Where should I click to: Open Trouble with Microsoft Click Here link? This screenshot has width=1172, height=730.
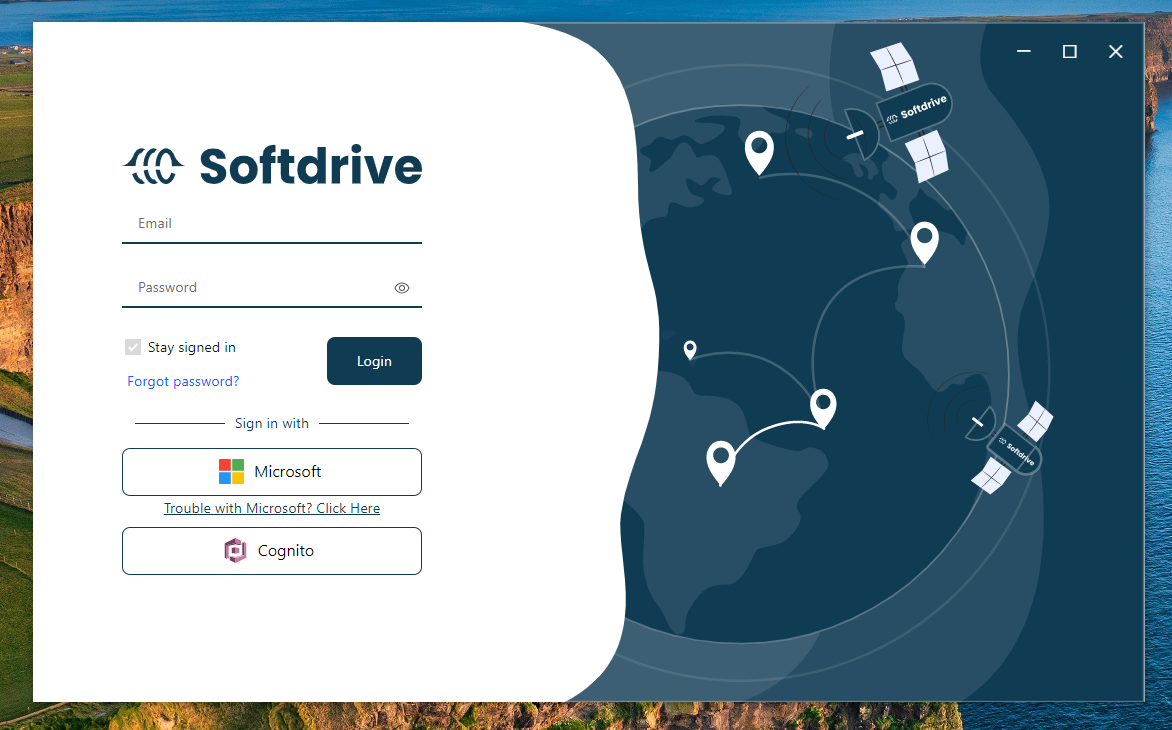272,508
